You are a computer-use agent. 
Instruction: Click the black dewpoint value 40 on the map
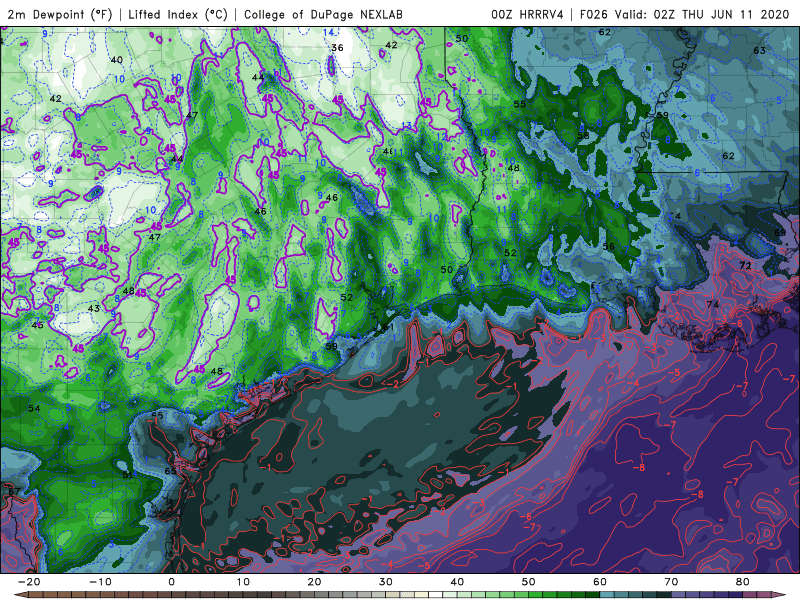[x=117, y=60]
